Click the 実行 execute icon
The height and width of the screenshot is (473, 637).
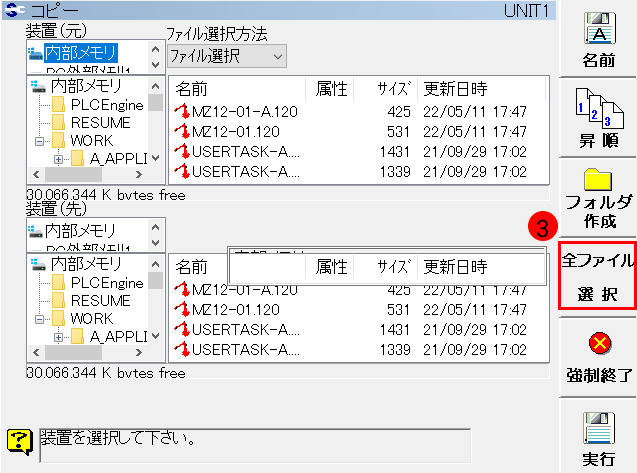pyautogui.click(x=599, y=427)
